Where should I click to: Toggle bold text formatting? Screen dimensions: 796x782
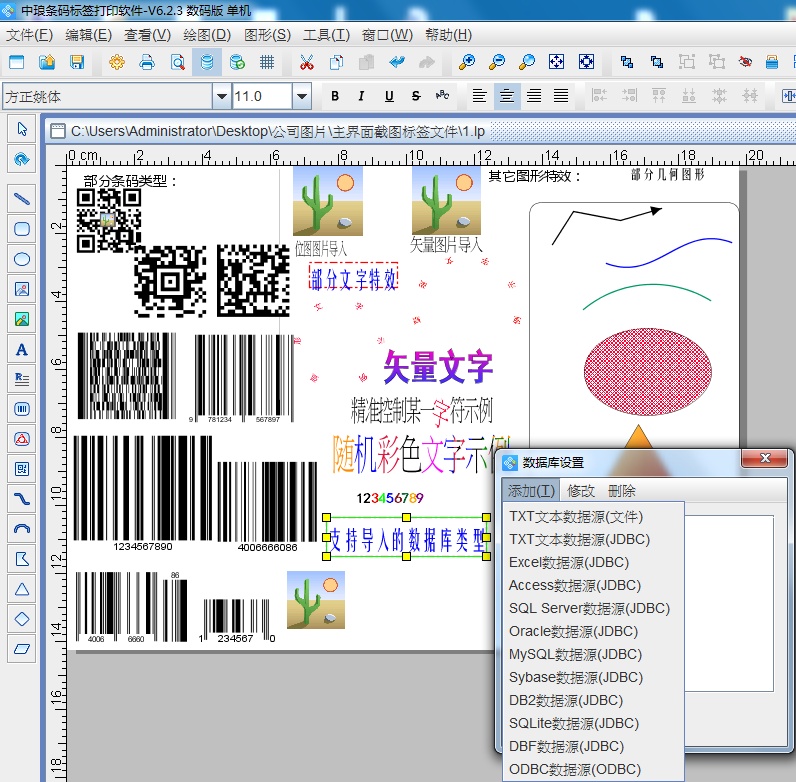click(x=335, y=97)
